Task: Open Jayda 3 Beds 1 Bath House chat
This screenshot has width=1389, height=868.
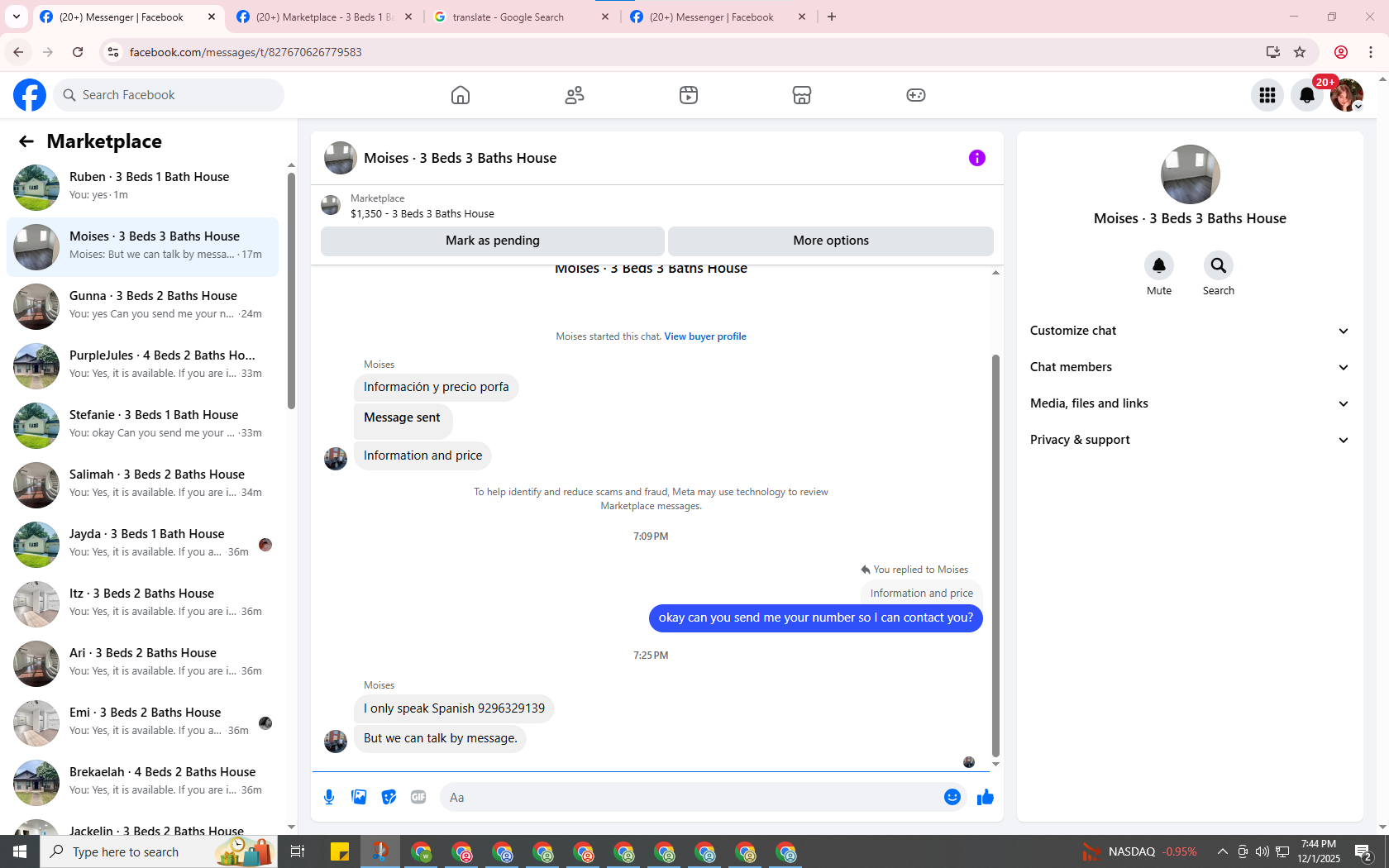Action: [142, 545]
